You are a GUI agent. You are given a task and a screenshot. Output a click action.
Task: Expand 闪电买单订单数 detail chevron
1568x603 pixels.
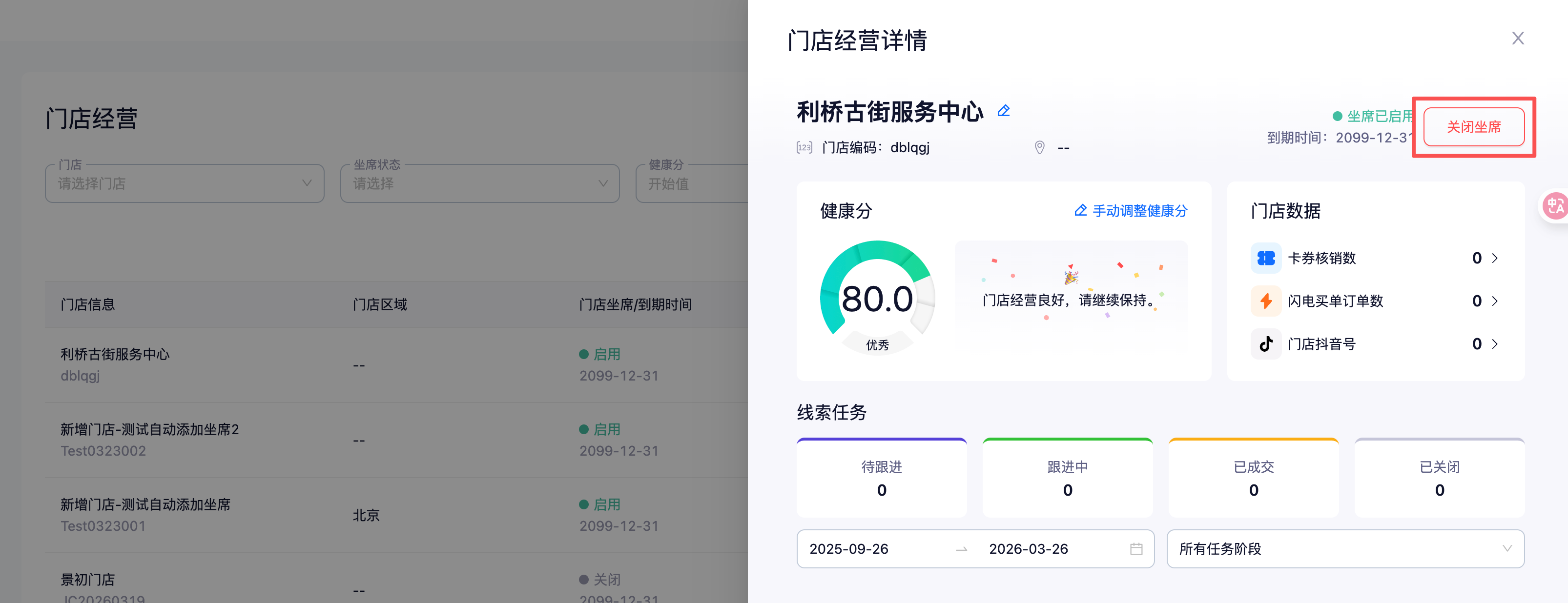coord(1495,301)
